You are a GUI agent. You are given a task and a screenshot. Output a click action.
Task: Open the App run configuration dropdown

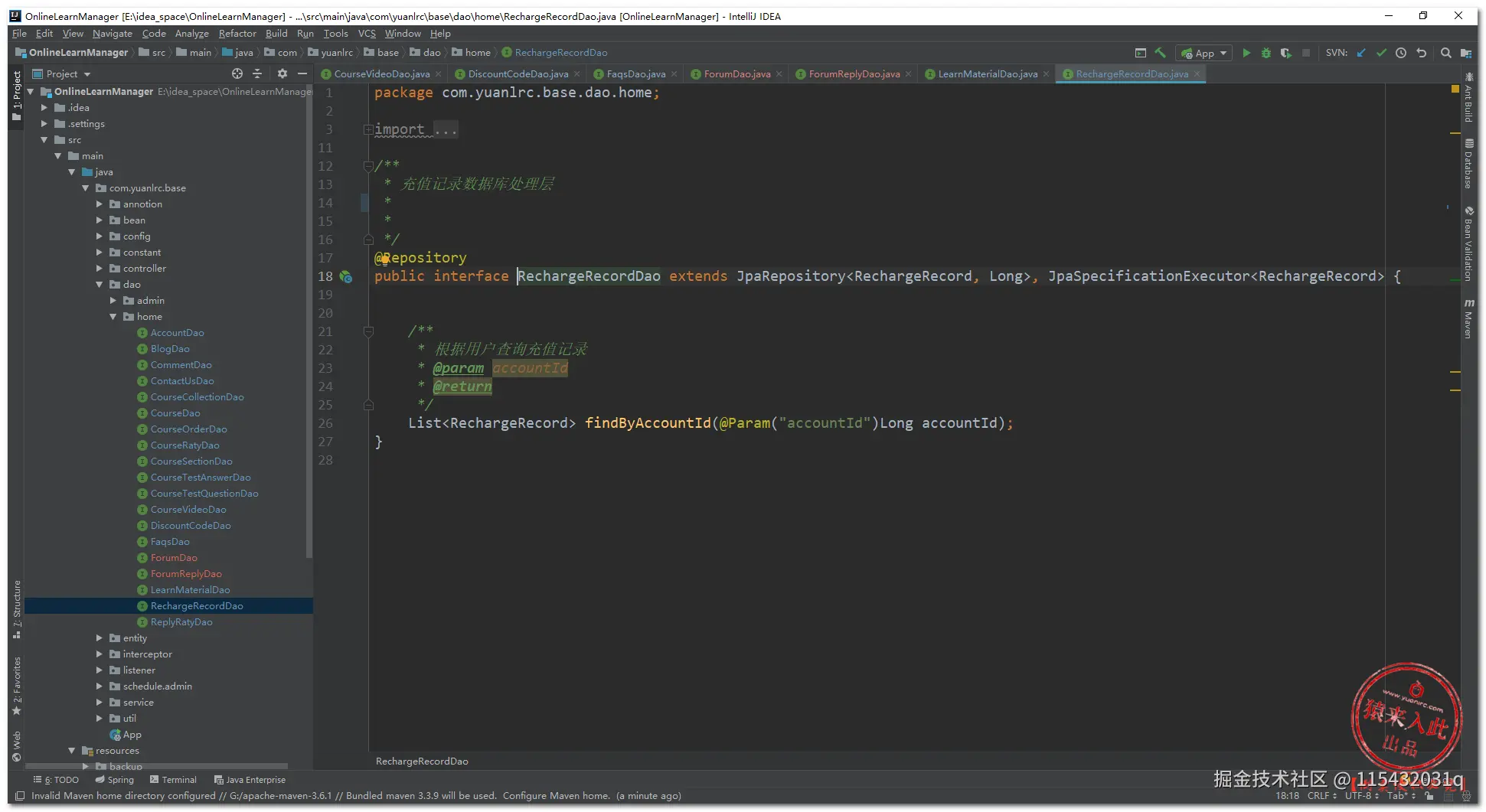point(1204,53)
